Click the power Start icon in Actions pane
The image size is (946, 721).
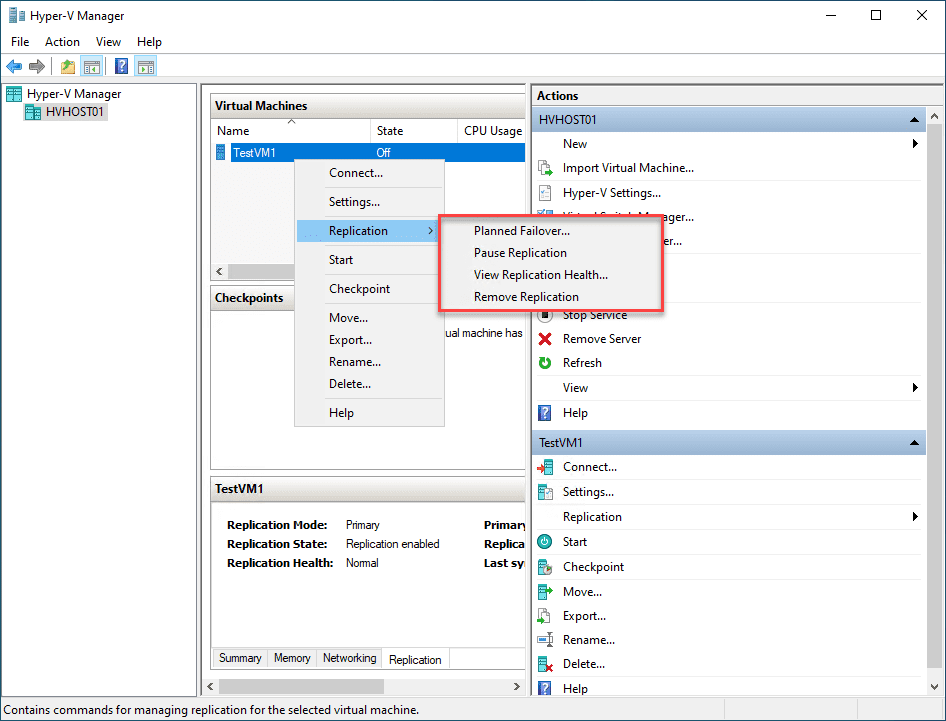click(x=545, y=542)
